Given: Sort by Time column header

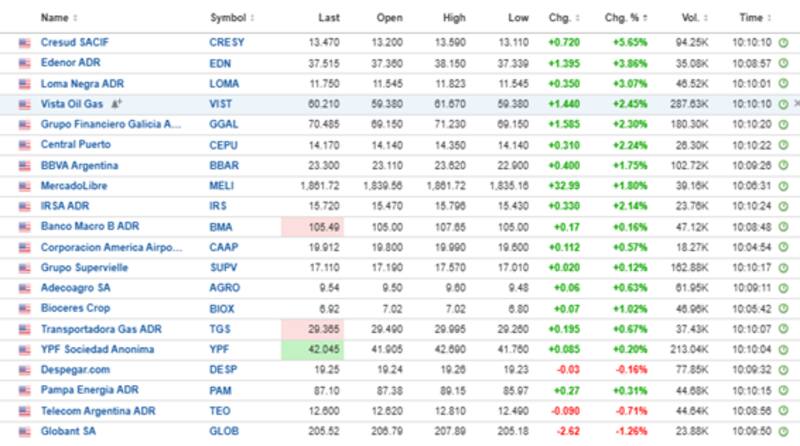Looking at the screenshot, I should 750,18.
